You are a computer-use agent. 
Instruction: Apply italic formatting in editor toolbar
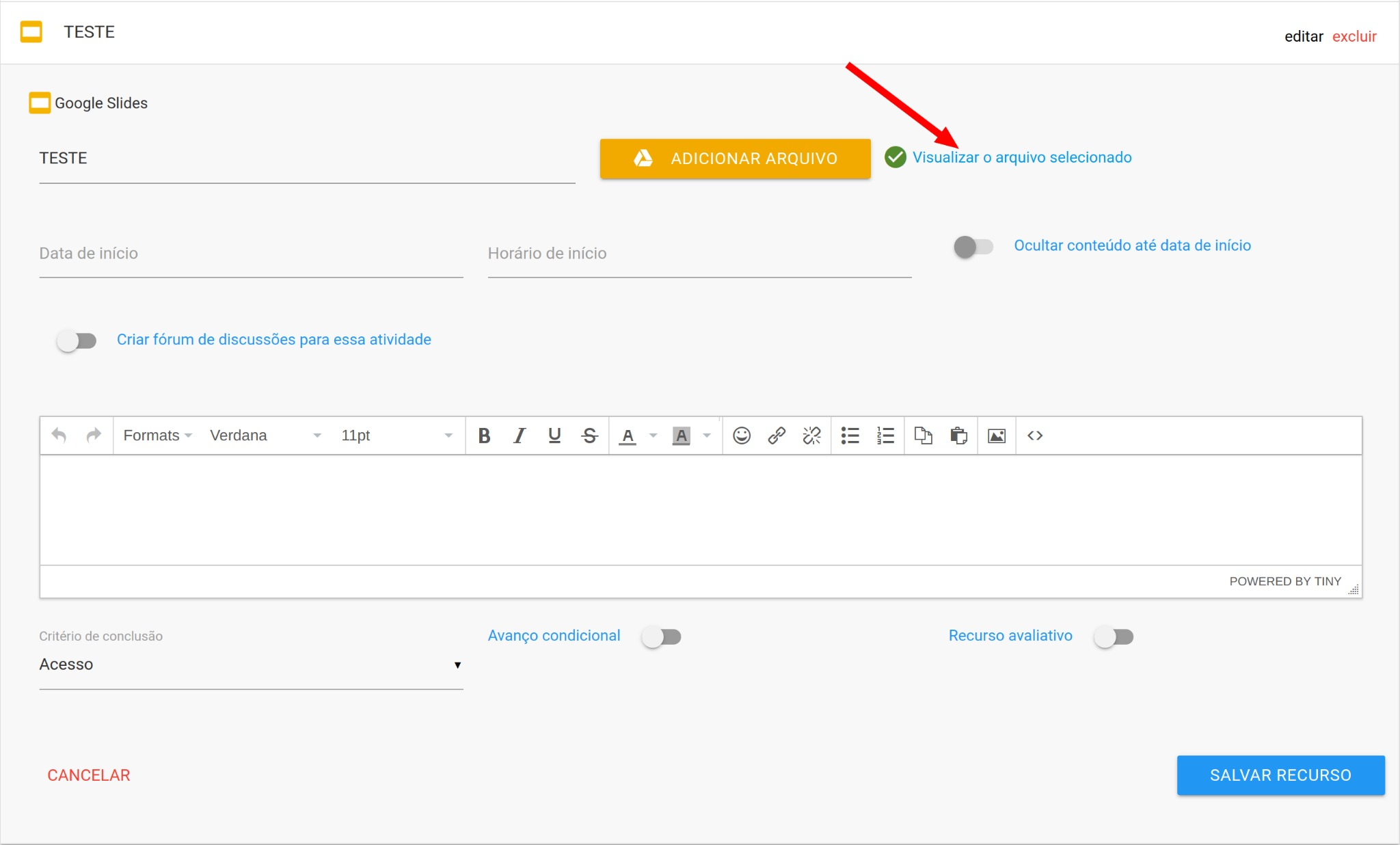(x=520, y=435)
